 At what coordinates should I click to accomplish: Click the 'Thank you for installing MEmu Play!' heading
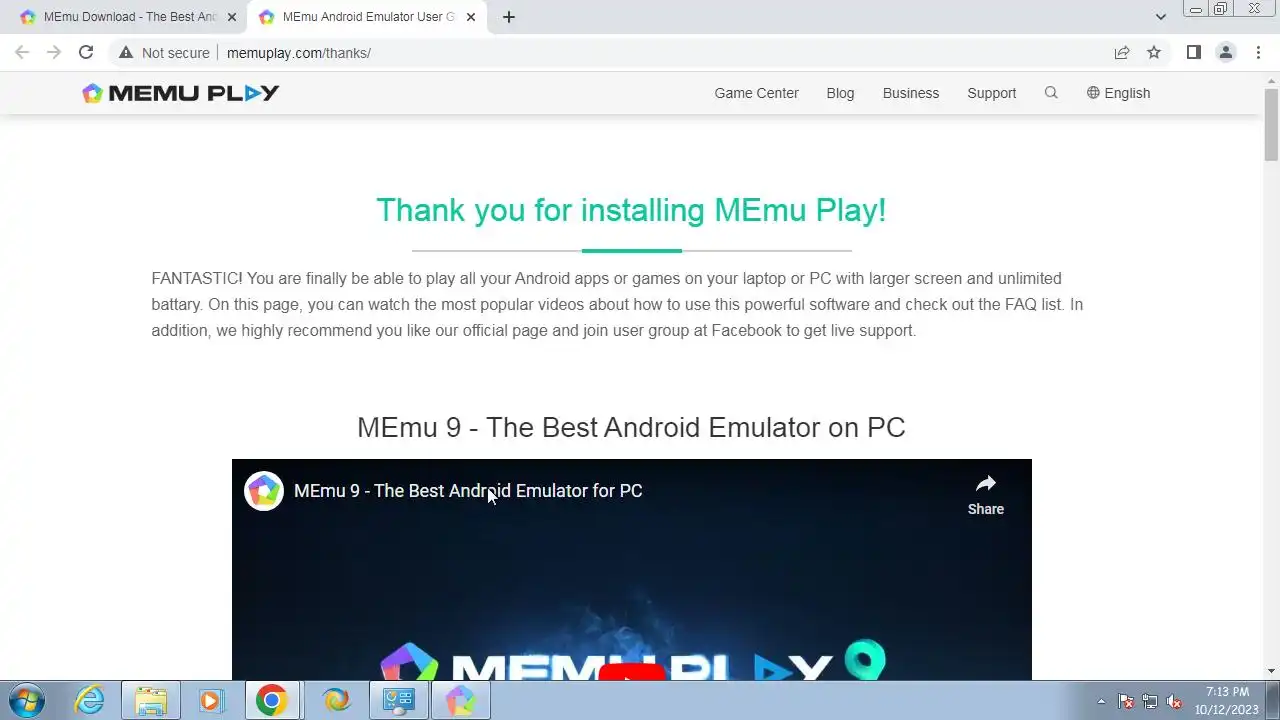(631, 210)
